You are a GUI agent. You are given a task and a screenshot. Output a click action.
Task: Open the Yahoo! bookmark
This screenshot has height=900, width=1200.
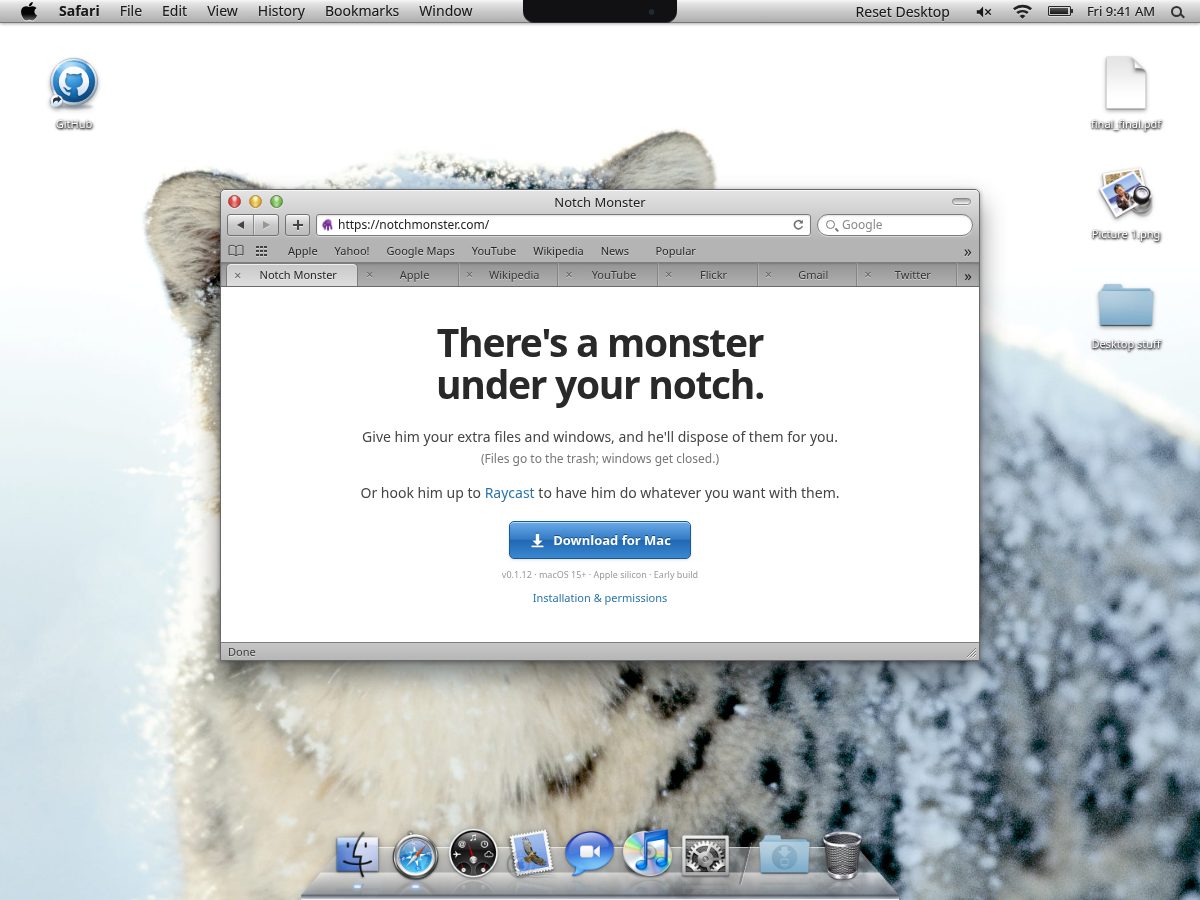tap(352, 251)
